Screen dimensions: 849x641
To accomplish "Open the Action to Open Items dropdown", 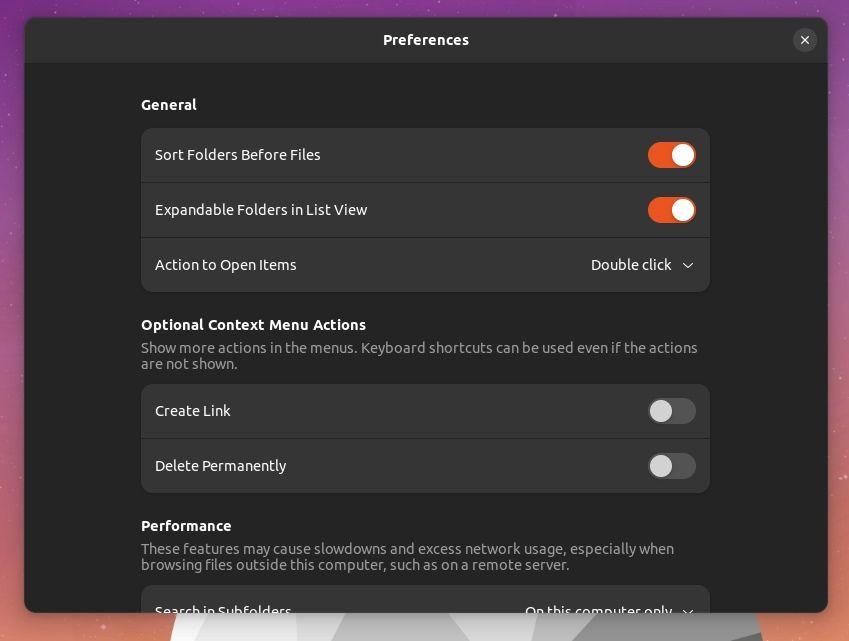I will [x=641, y=265].
